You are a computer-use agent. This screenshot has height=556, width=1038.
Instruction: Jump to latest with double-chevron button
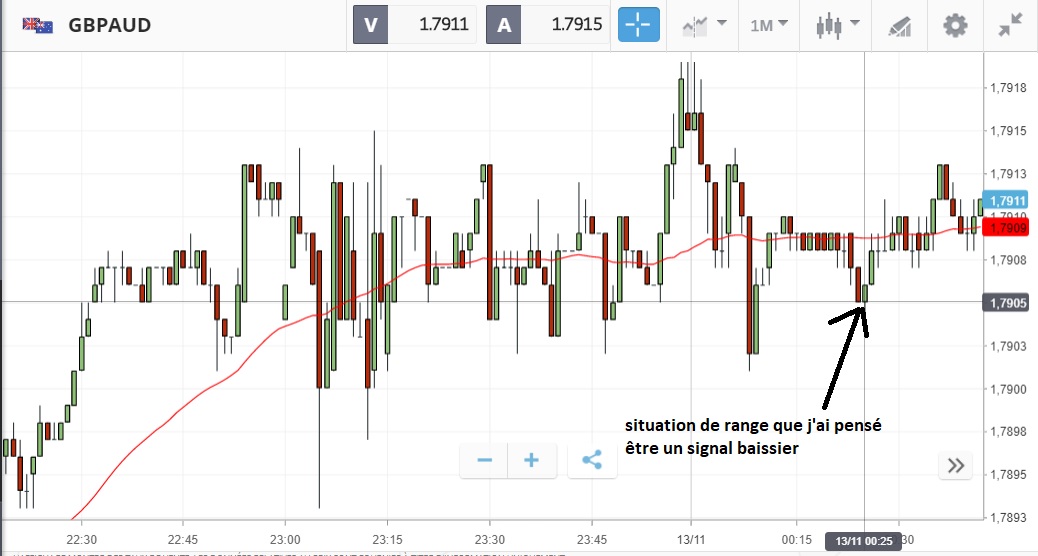click(955, 465)
